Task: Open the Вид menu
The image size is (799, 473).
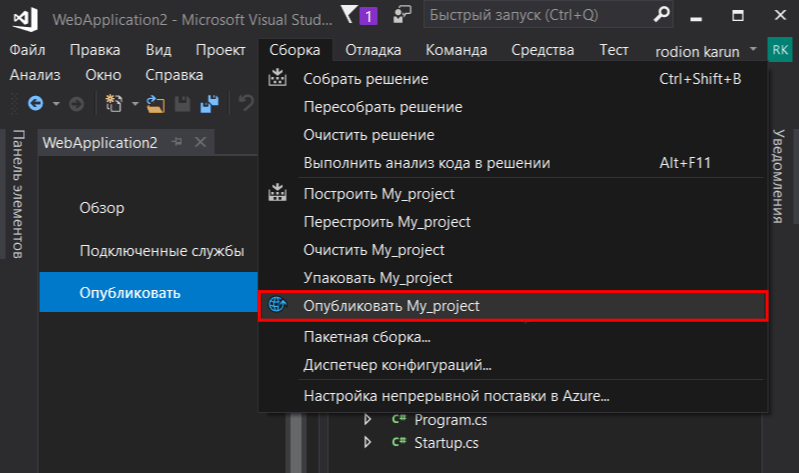Action: tap(158, 50)
